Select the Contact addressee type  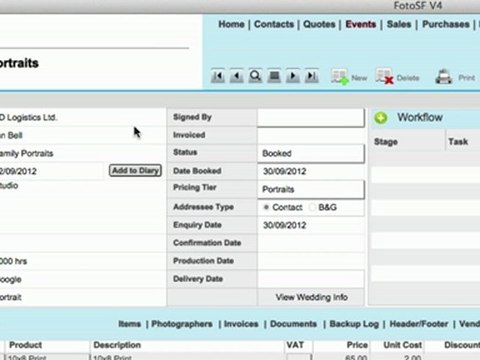[x=266, y=207]
